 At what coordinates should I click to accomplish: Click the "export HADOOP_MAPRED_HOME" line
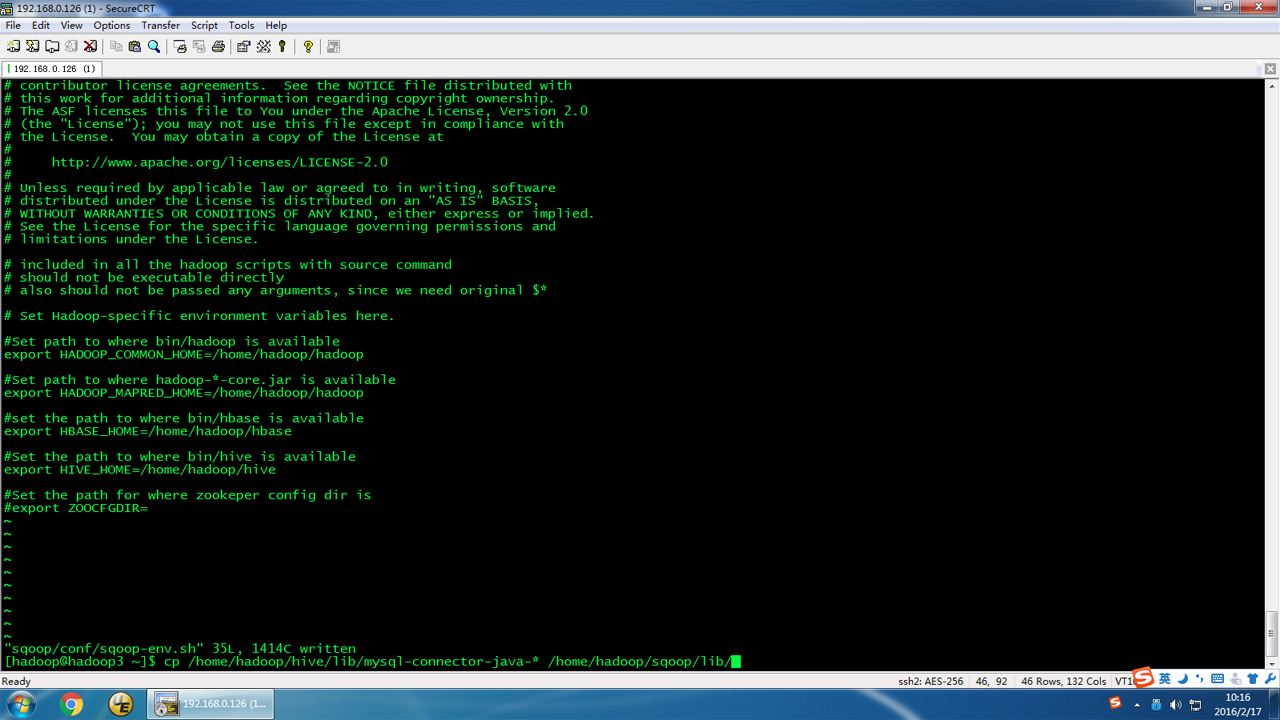[x=183, y=393]
